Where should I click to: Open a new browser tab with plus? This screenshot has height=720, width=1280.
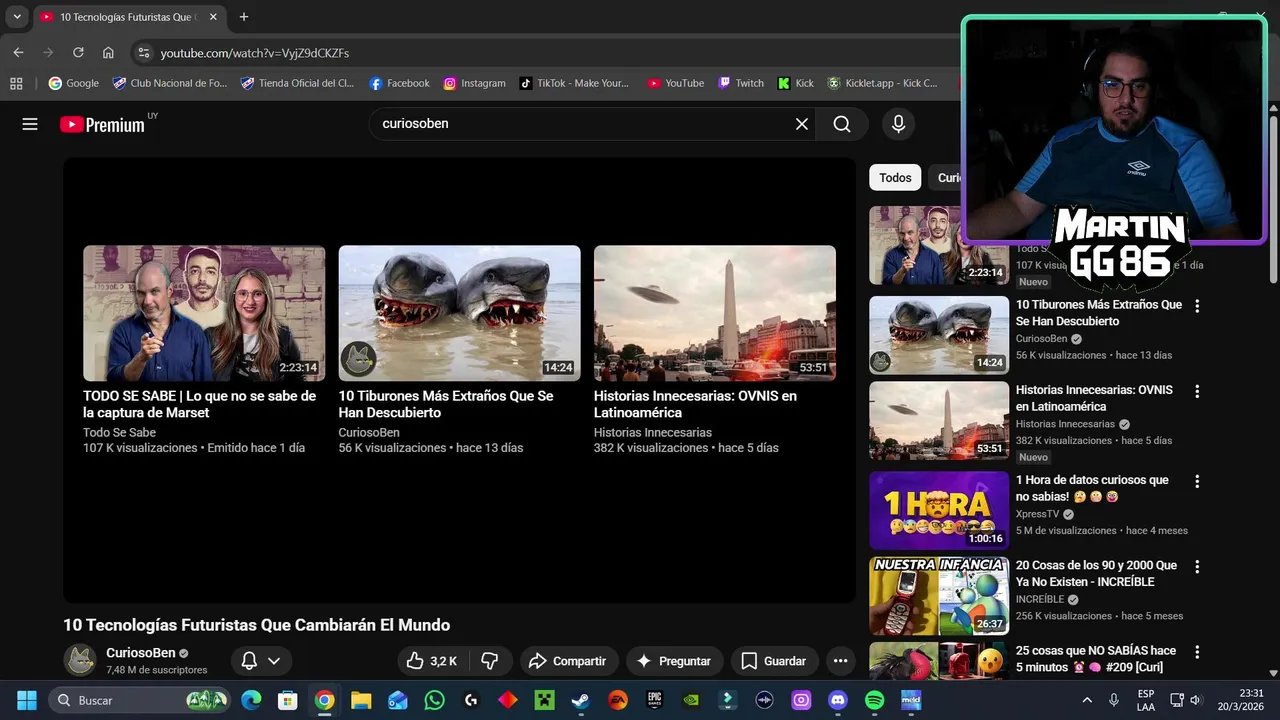(243, 17)
